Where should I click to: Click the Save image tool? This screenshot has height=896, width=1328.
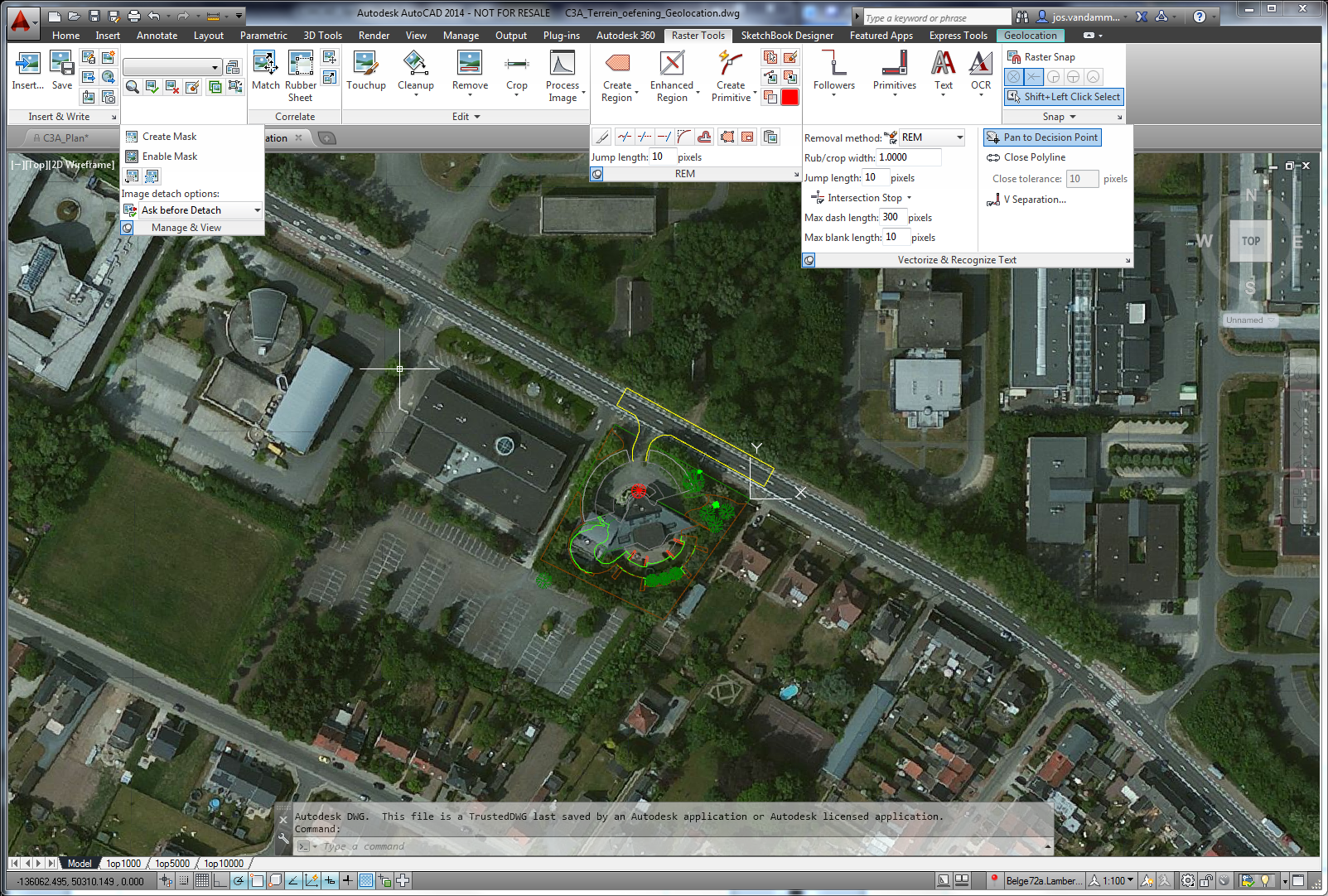[62, 70]
